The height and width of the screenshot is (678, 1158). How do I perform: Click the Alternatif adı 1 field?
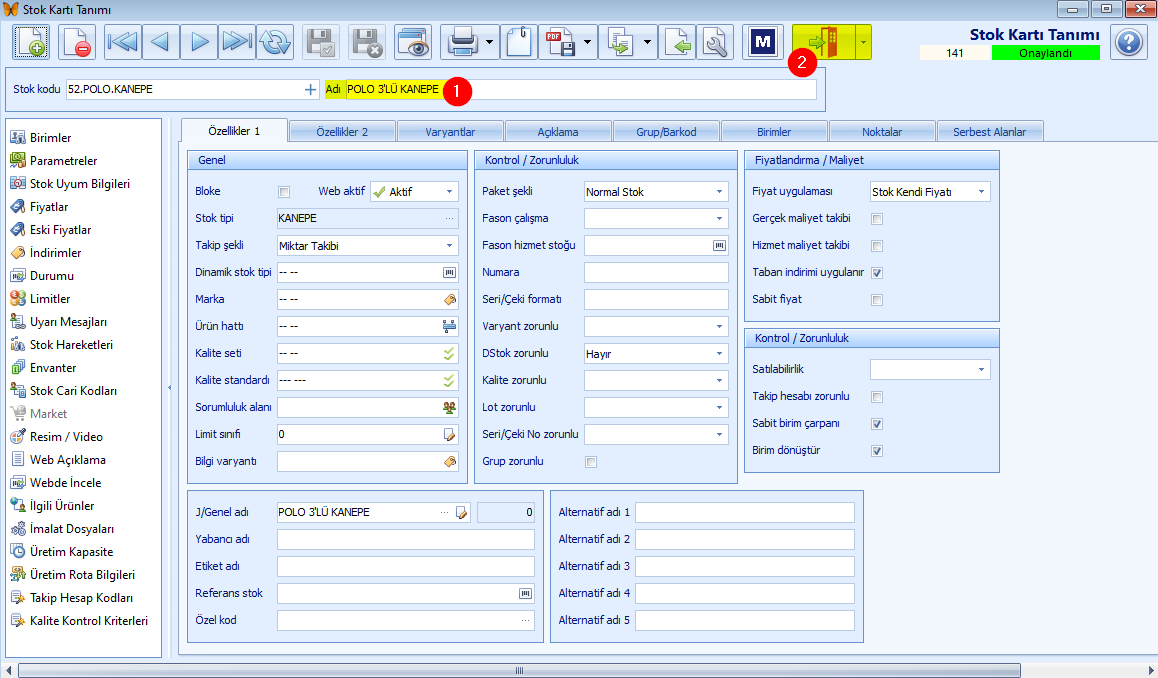click(744, 512)
